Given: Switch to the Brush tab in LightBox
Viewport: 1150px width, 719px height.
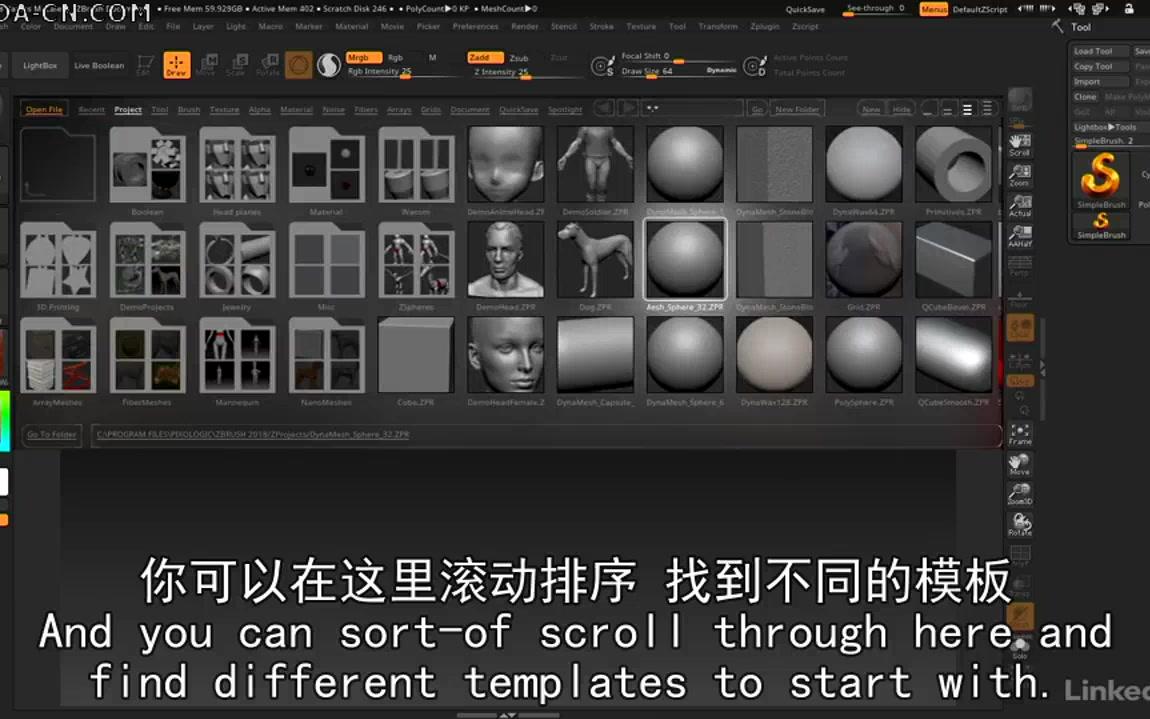Looking at the screenshot, I should 189,110.
